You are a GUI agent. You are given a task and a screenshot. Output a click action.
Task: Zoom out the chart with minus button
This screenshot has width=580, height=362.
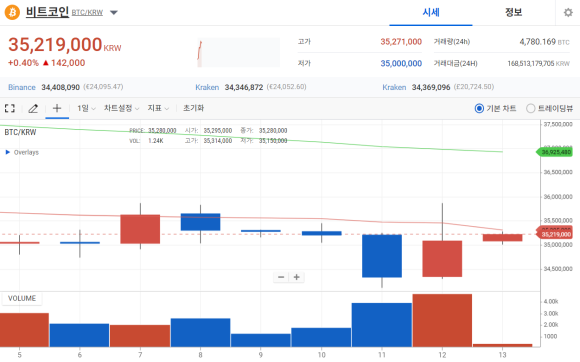281,277
